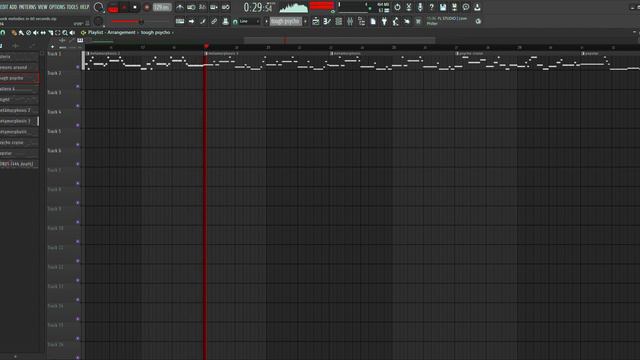Open the Piano roll view icon
The image size is (640, 360).
point(327,21)
